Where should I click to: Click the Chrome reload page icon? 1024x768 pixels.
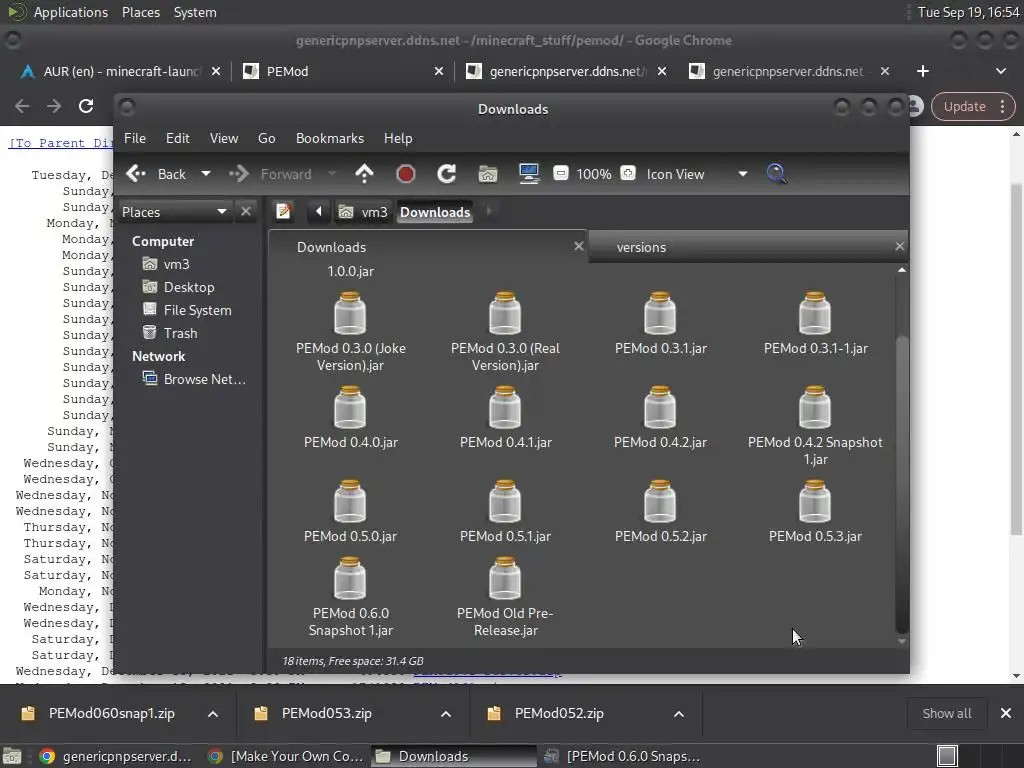click(86, 106)
